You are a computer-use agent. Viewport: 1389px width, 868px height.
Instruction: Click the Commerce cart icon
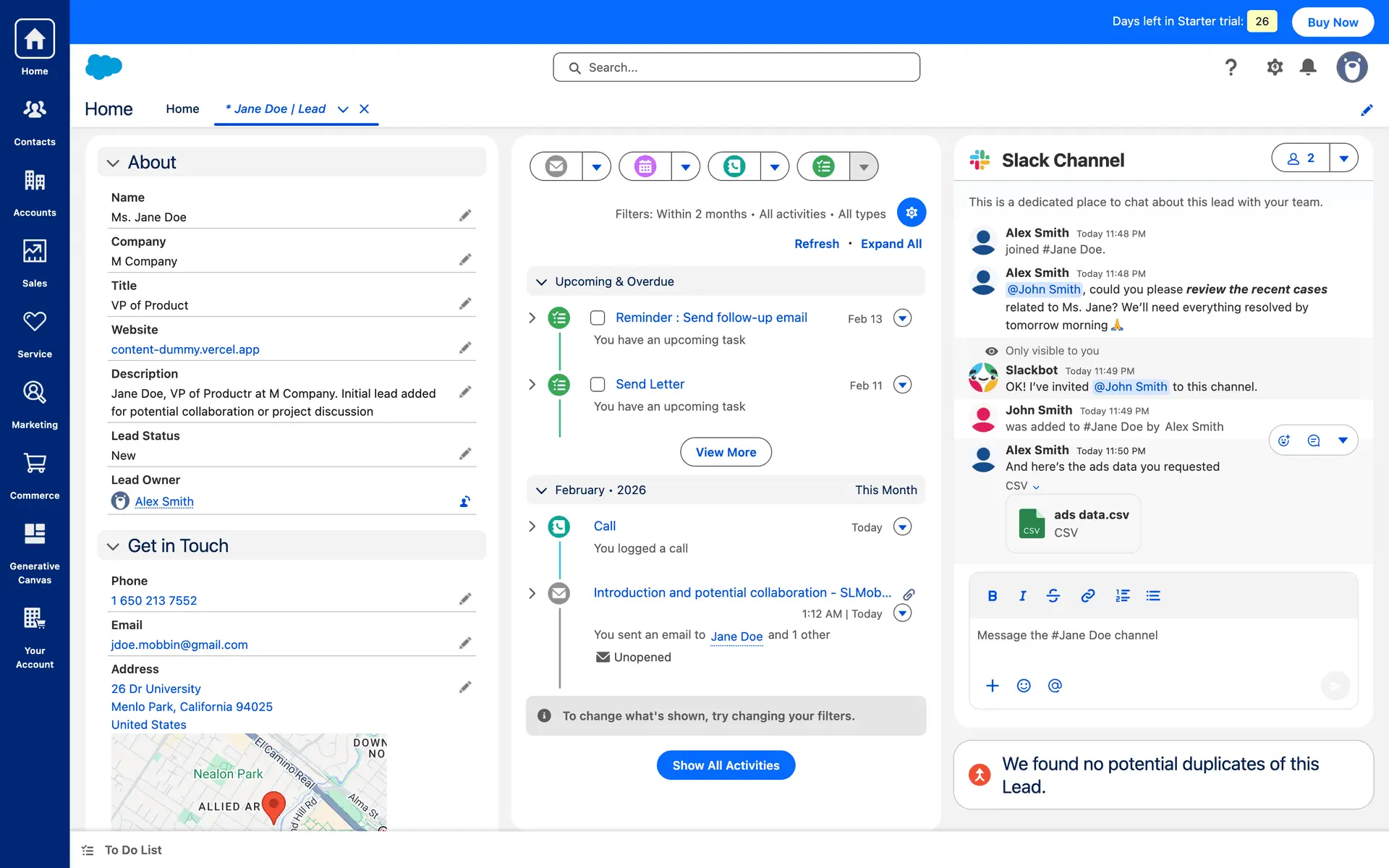click(x=34, y=464)
